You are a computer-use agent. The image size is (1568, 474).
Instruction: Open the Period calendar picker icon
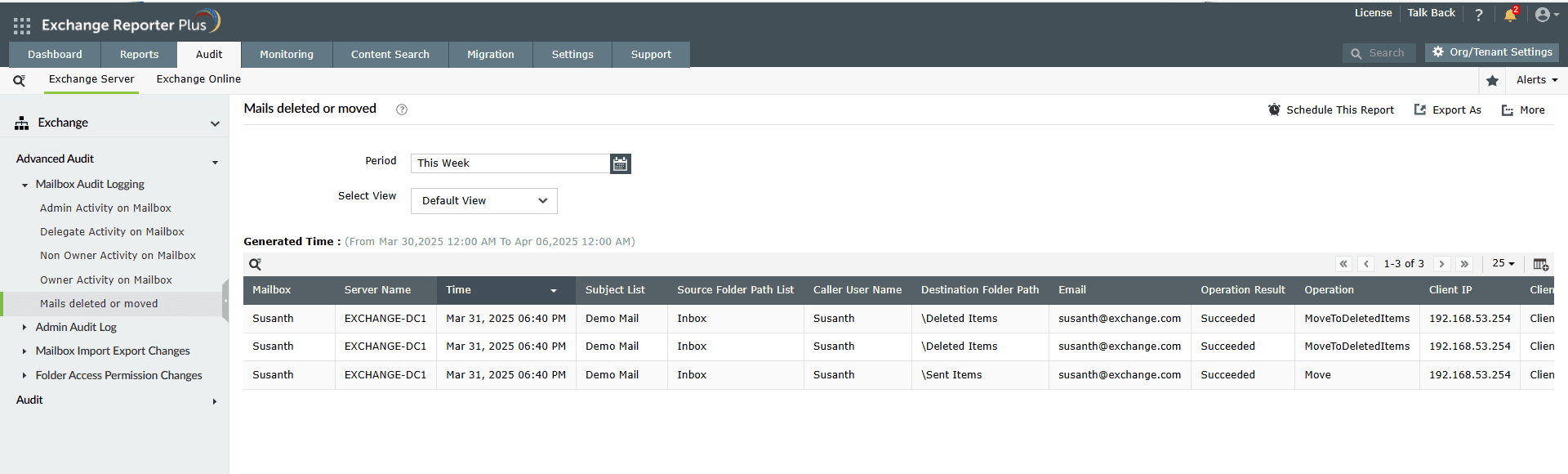(x=621, y=163)
